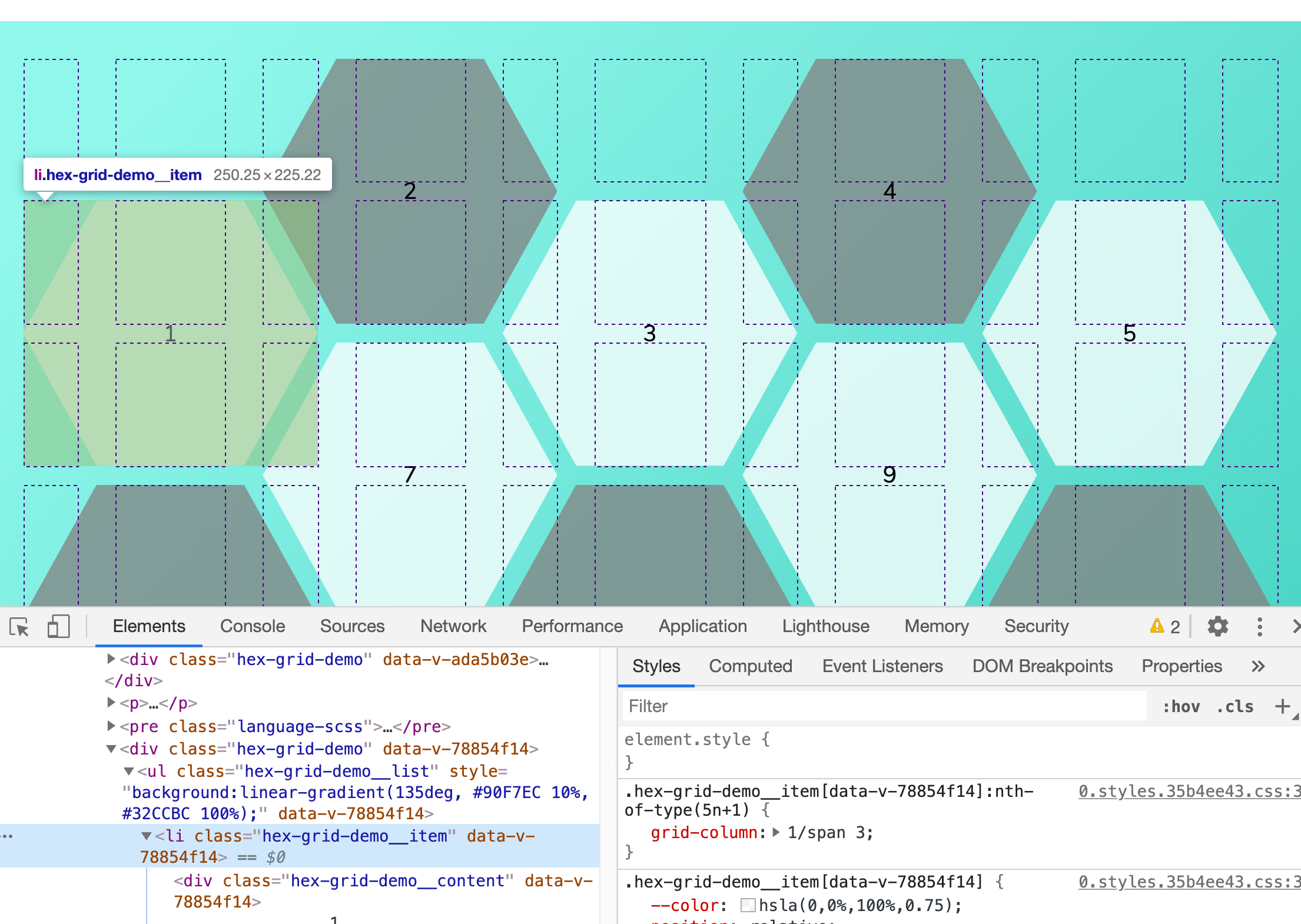Open the Sources tab

[352, 626]
